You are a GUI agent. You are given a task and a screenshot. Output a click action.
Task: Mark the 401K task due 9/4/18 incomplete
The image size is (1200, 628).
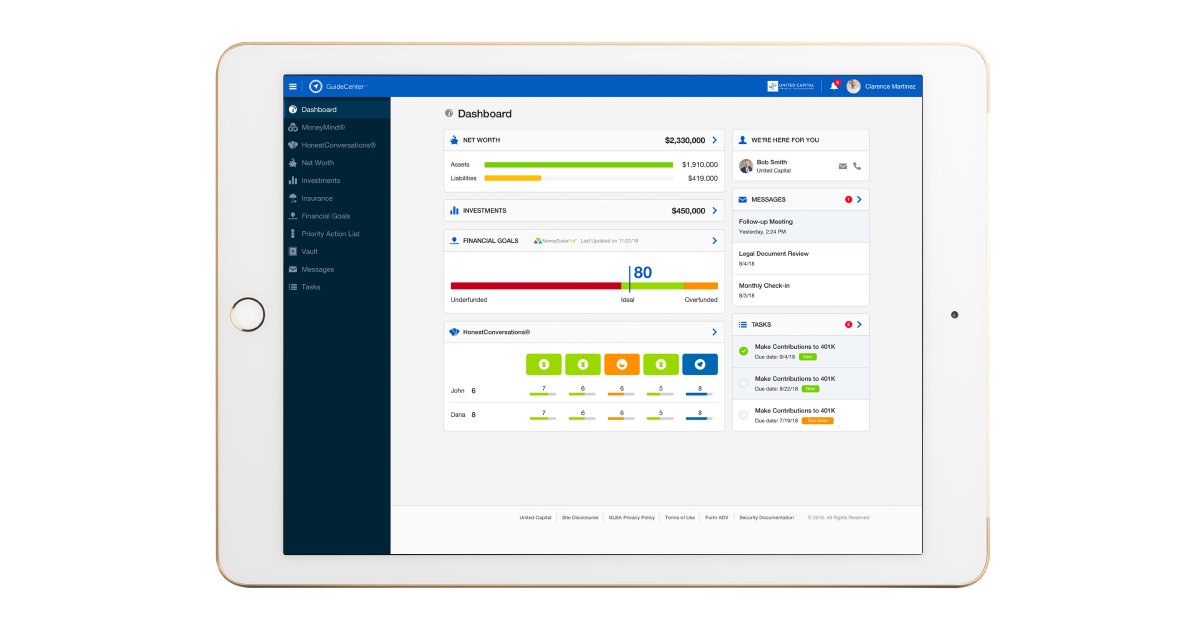[743, 351]
